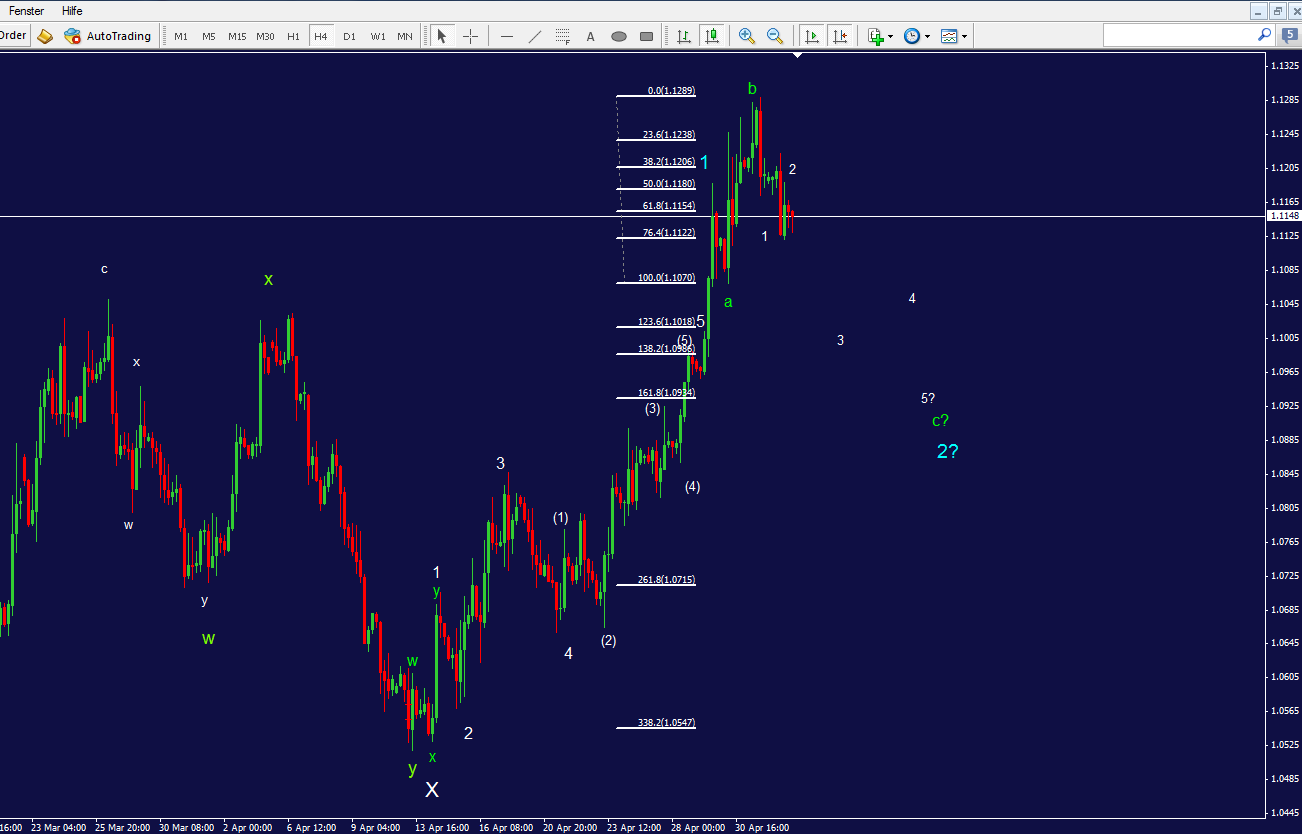
Task: Select the Crosshair tool
Action: (x=470, y=36)
